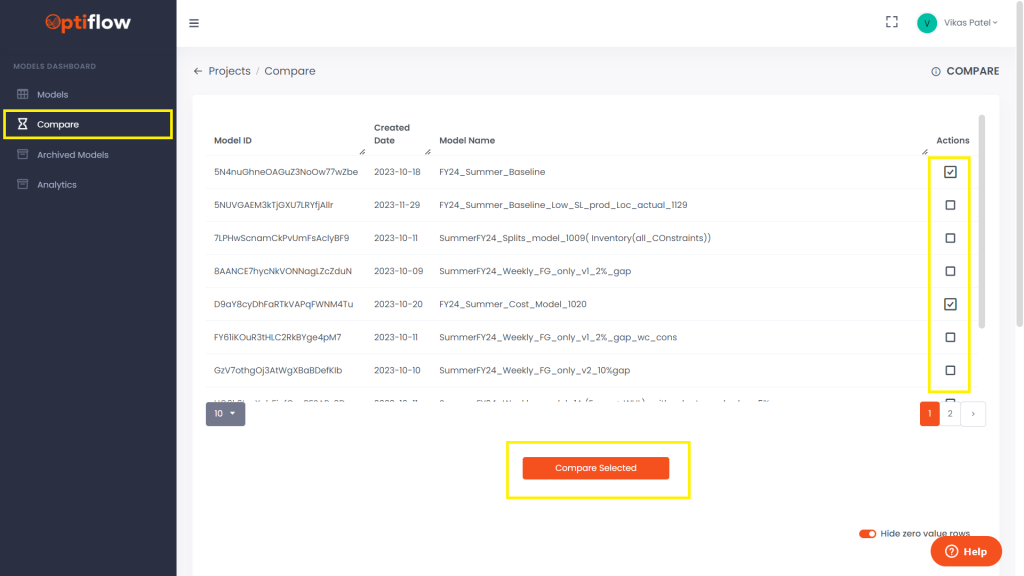Uncheck the FY24_Summer_Cost_Model_1020 checkbox
Image resolution: width=1024 pixels, height=576 pixels.
point(950,304)
